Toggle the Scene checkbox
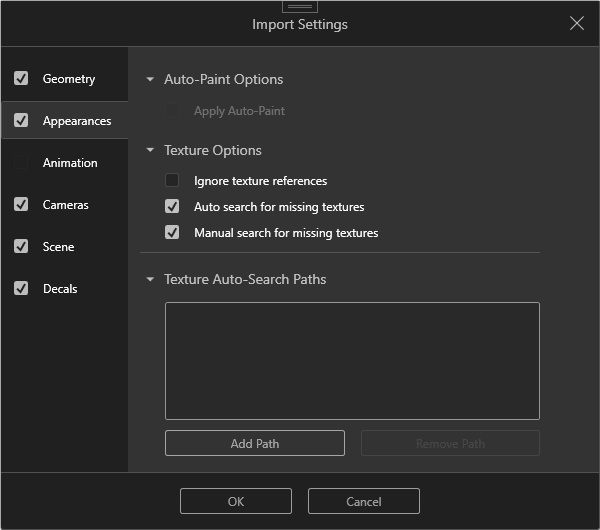The height and width of the screenshot is (530, 600). (21, 247)
